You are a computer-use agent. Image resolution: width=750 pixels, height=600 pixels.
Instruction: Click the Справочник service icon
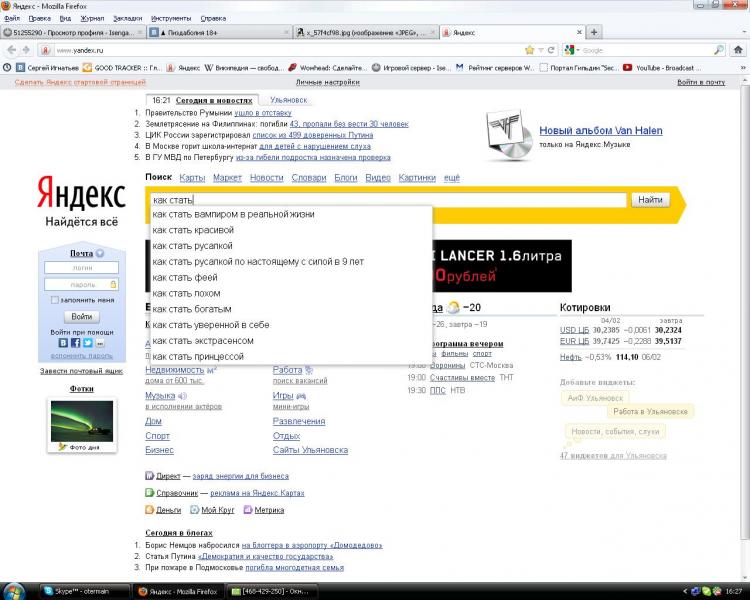[x=150, y=492]
